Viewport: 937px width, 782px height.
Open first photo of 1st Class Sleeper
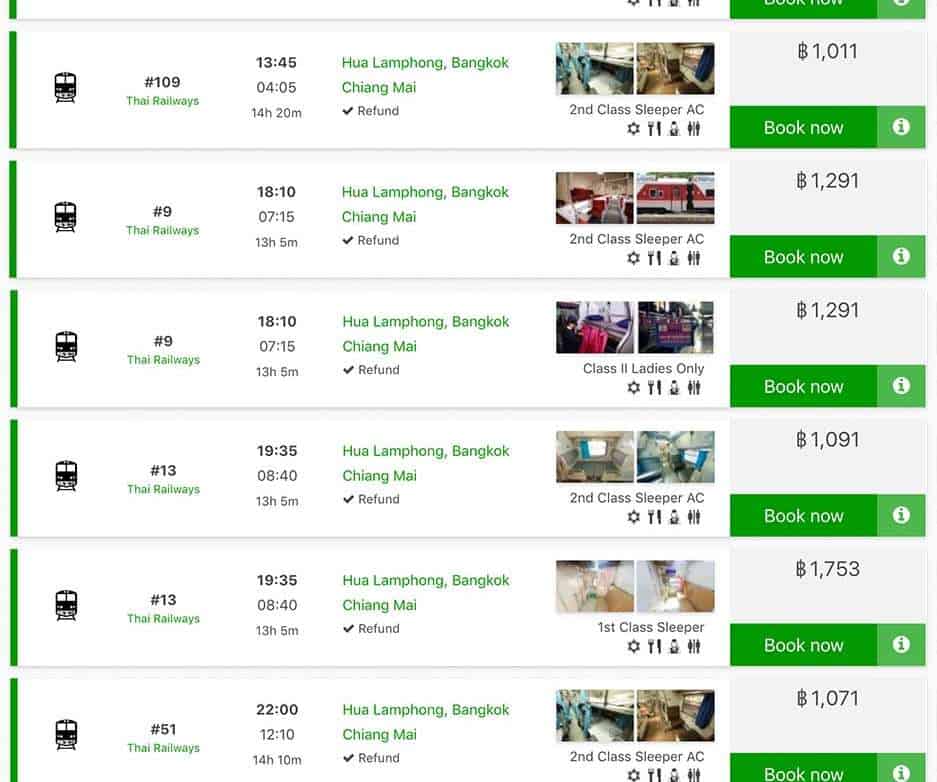[x=595, y=586]
